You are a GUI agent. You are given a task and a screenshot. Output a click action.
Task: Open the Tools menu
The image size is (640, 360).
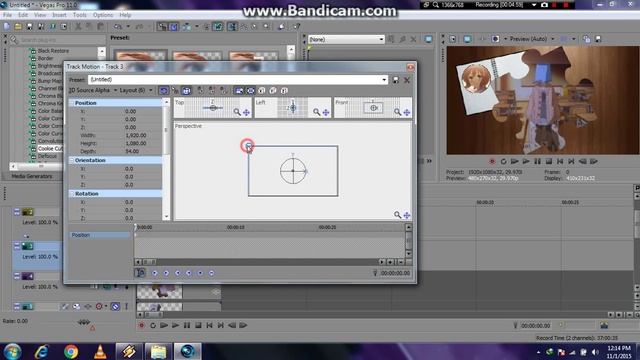[80, 15]
